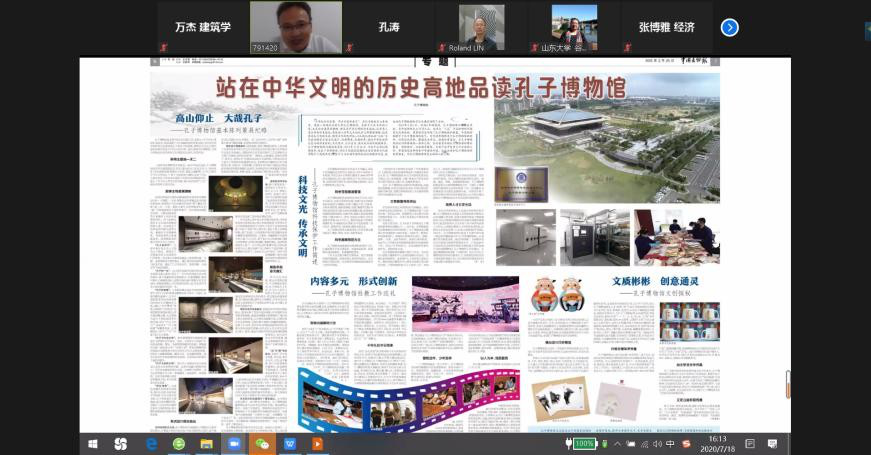This screenshot has height=455, width=871.
Task: Launch Microsoft Edge from the taskbar
Action: click(x=152, y=443)
